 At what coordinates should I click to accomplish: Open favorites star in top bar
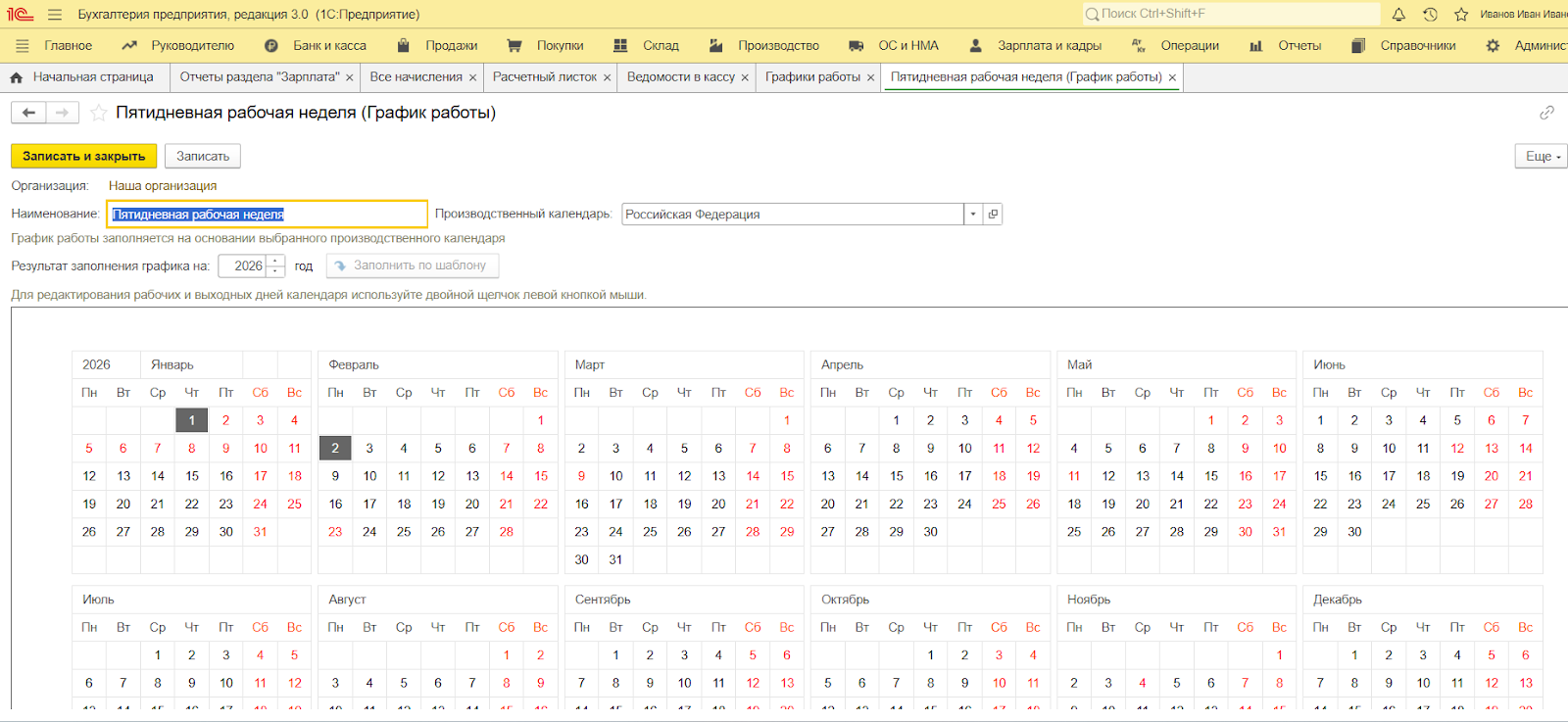click(1461, 15)
